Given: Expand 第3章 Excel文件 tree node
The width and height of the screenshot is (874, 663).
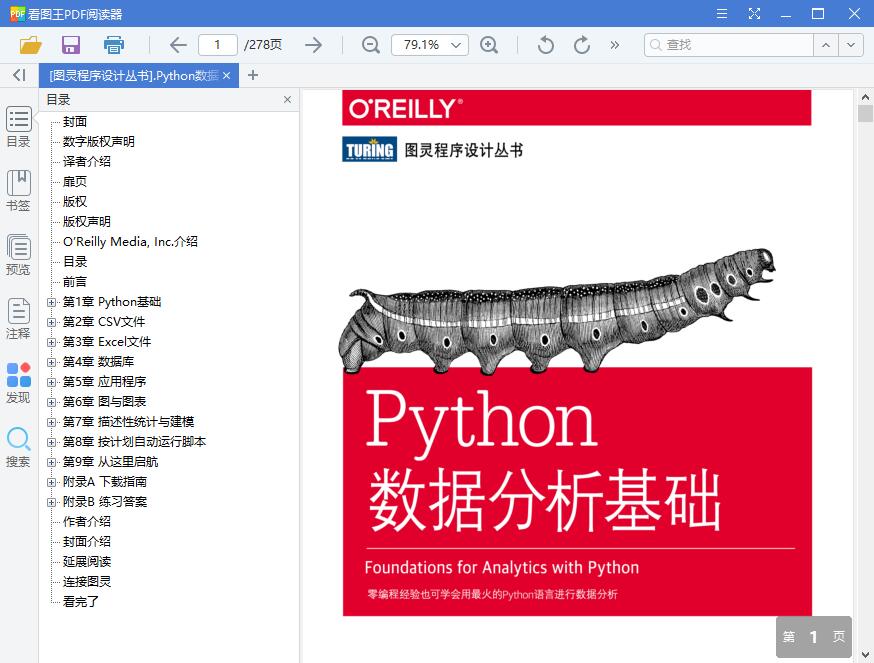Looking at the screenshot, I should click(x=51, y=342).
